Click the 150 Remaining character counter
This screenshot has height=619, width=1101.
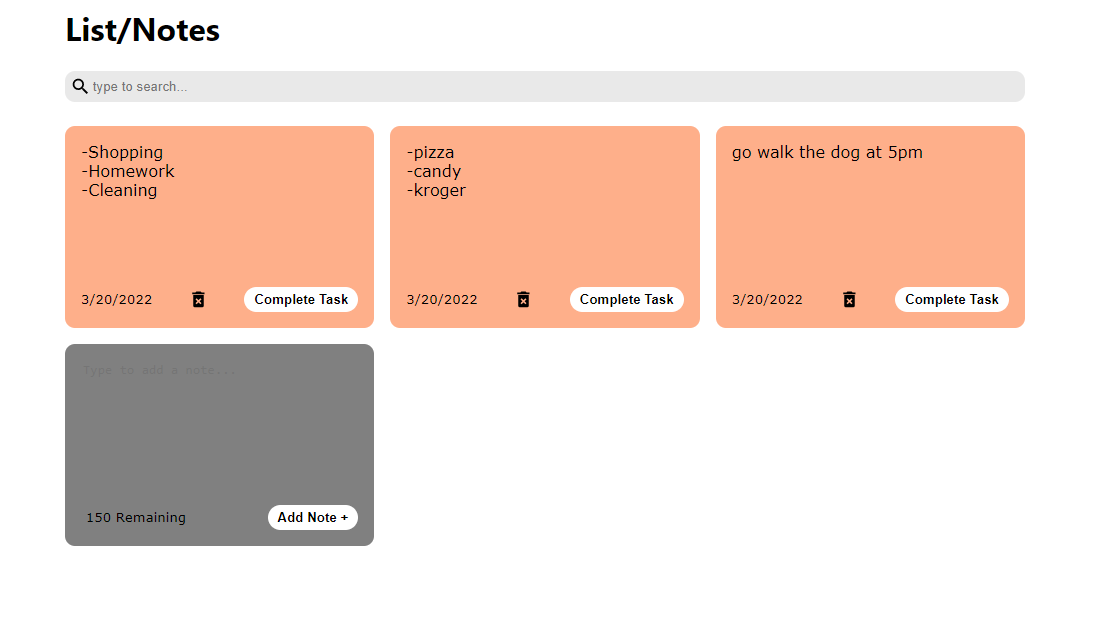click(x=136, y=518)
